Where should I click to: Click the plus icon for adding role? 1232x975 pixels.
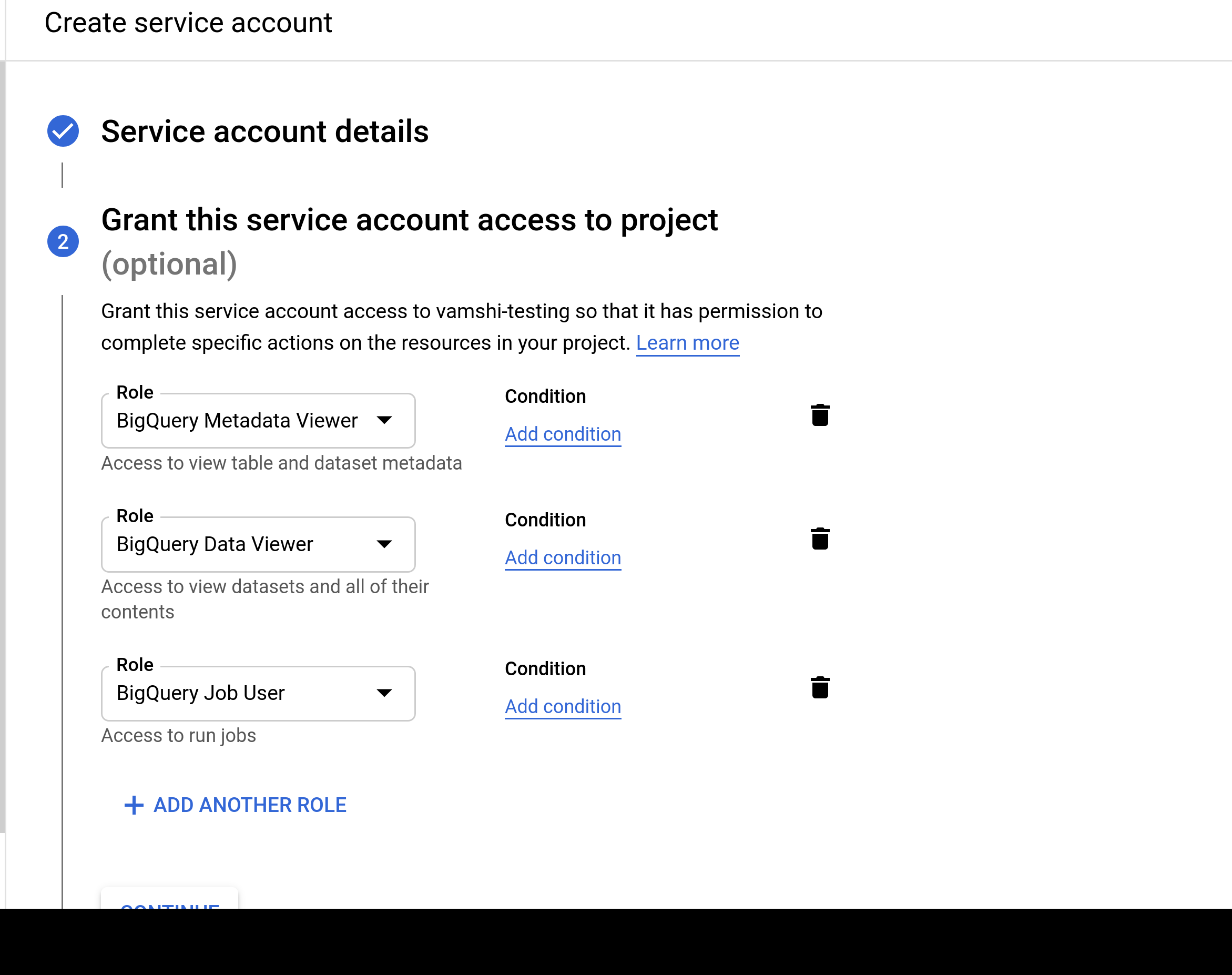[134, 805]
